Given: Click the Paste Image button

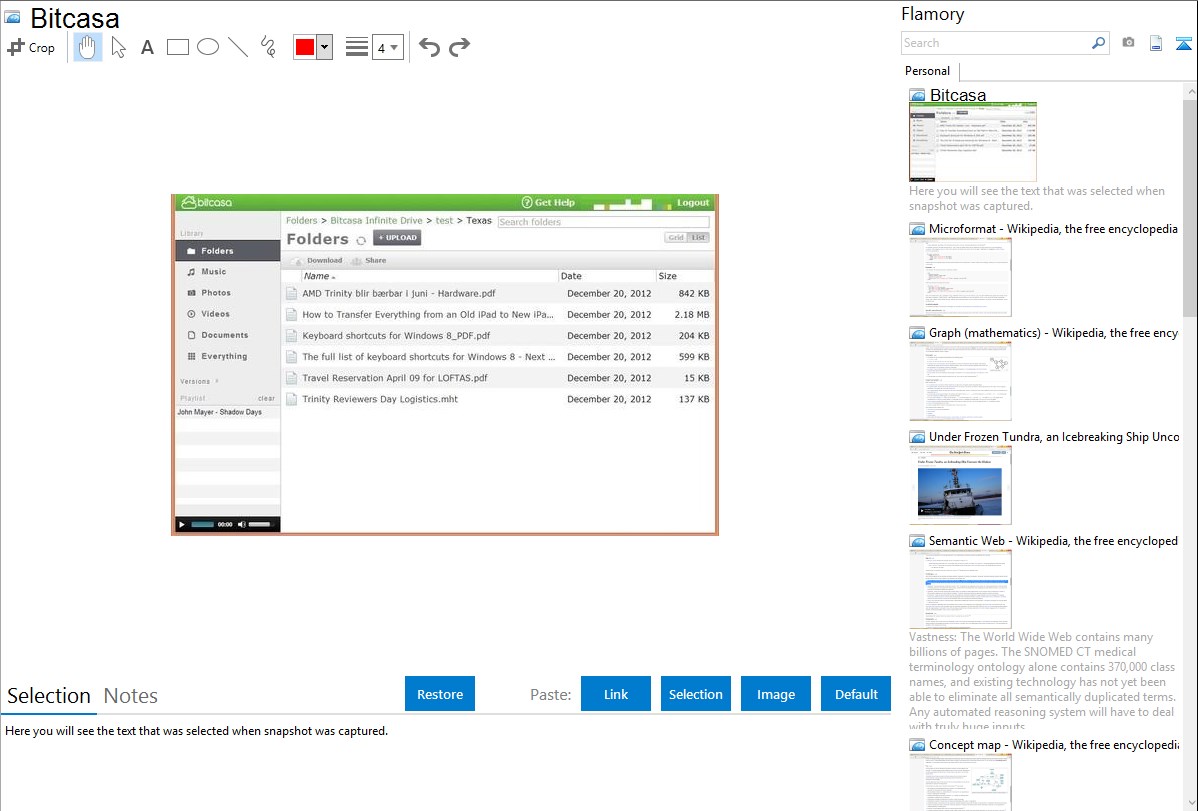Looking at the screenshot, I should pyautogui.click(x=775, y=694).
